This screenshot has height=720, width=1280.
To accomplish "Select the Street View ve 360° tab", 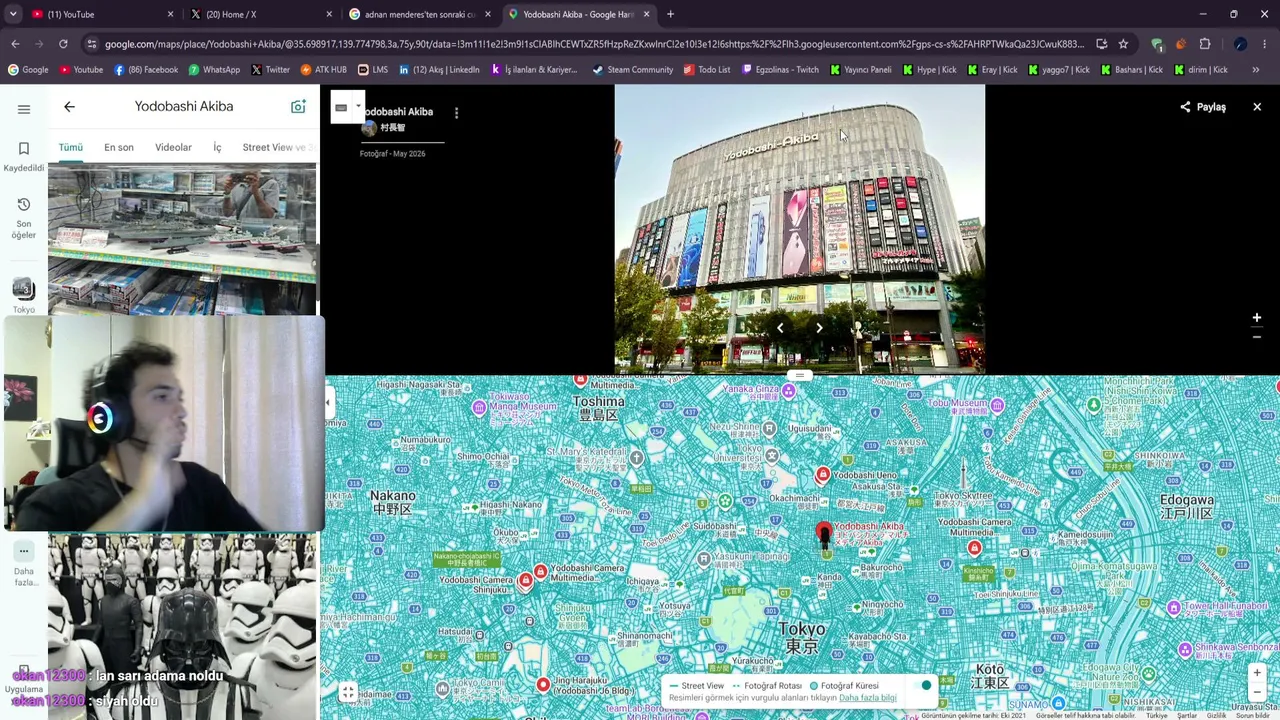I will click(278, 147).
